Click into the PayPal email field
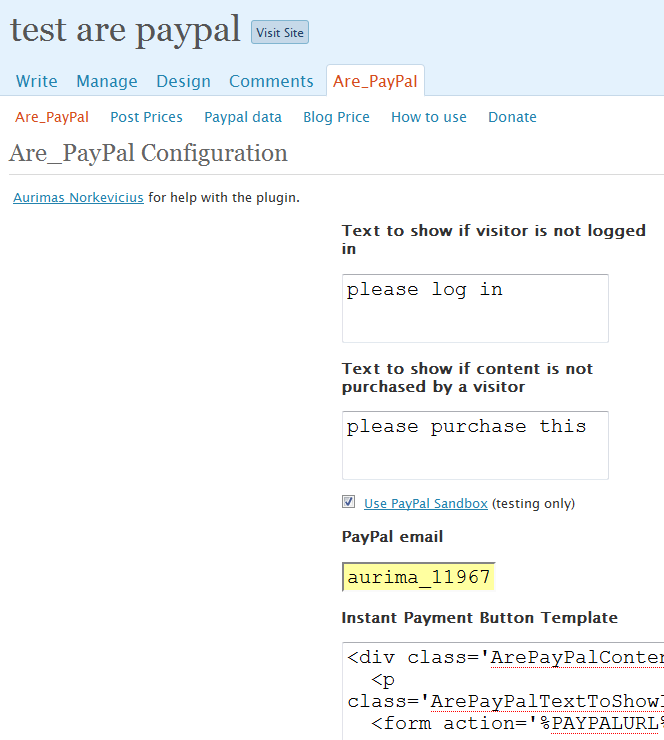Viewport: 664px width, 740px height. click(419, 577)
